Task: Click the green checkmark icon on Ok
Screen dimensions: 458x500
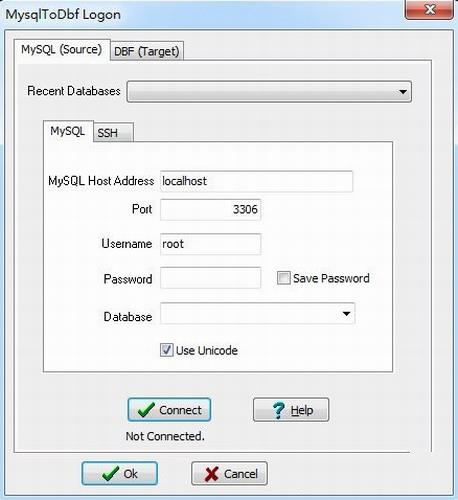Action: point(110,473)
